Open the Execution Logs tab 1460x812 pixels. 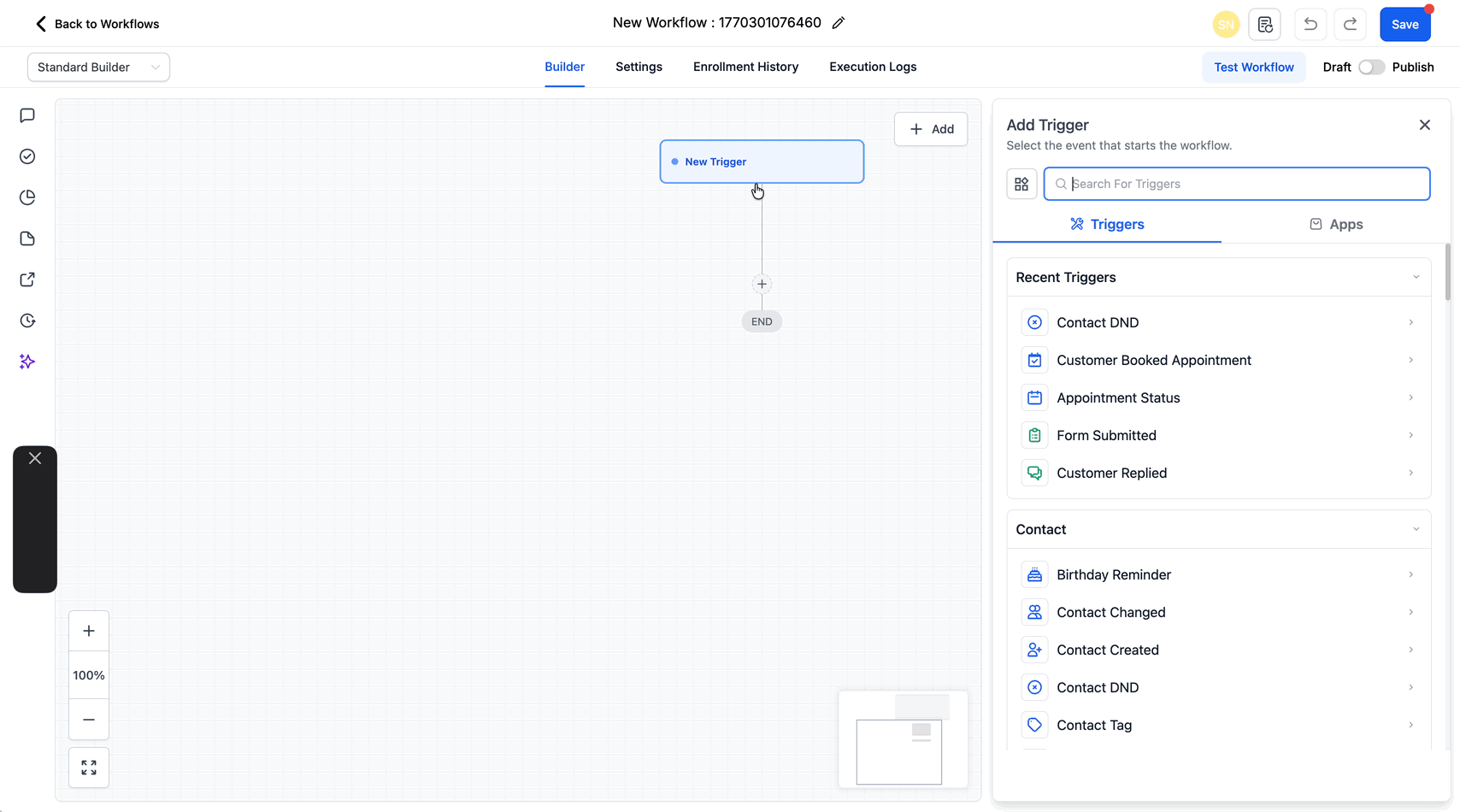coord(873,67)
